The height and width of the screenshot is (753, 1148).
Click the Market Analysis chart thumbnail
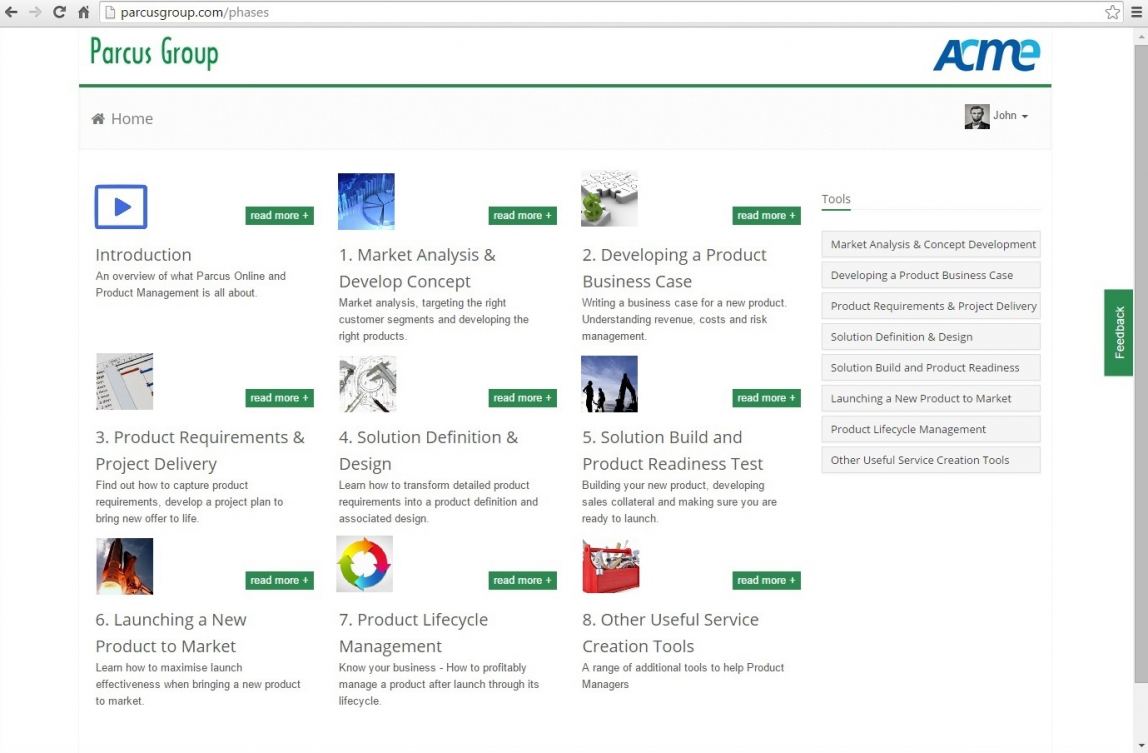366,201
